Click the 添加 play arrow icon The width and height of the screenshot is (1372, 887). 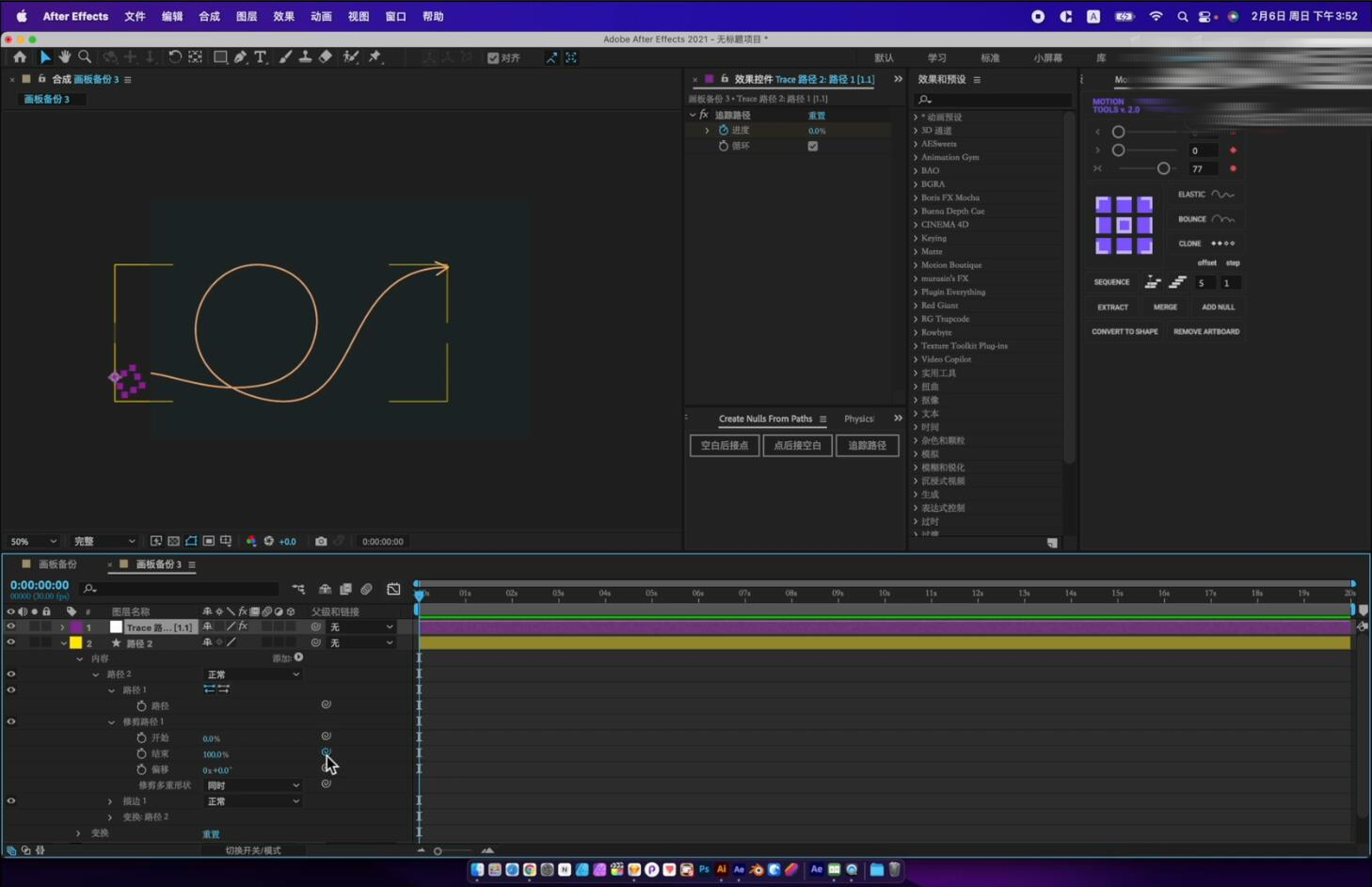298,657
